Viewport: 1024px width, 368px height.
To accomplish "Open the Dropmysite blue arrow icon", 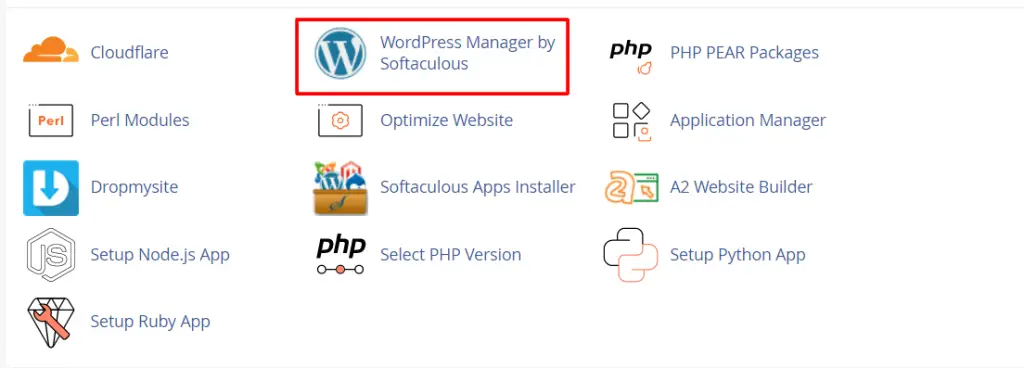I will coord(51,188).
